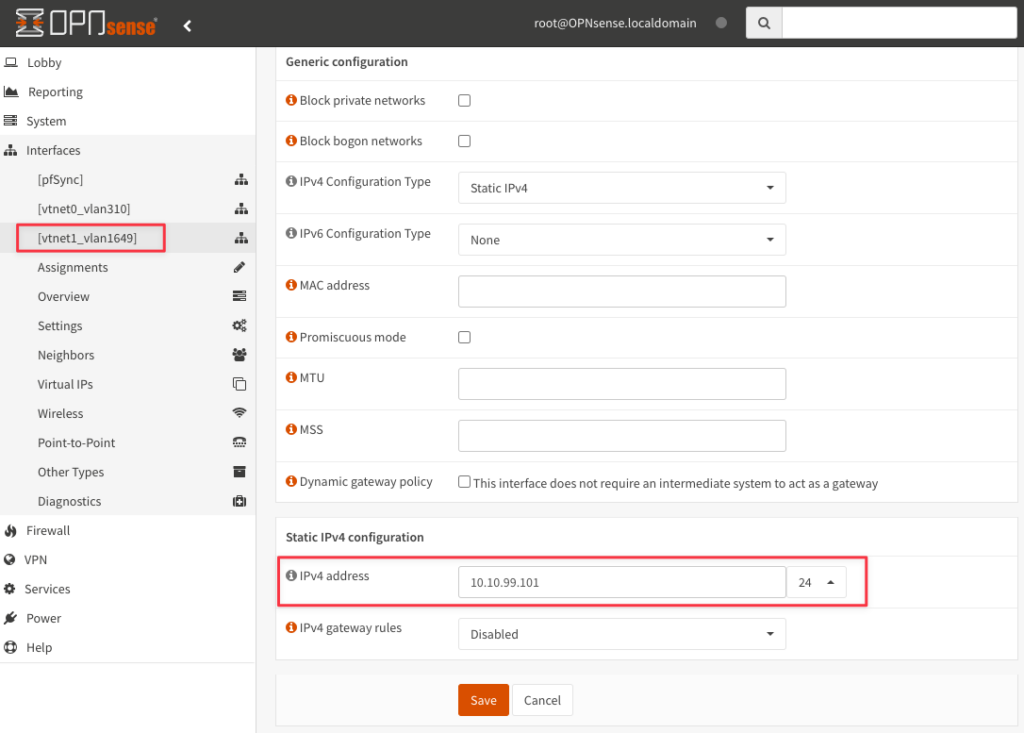
Task: Open the [vtnet0_vlan310] interface page
Action: pos(84,209)
